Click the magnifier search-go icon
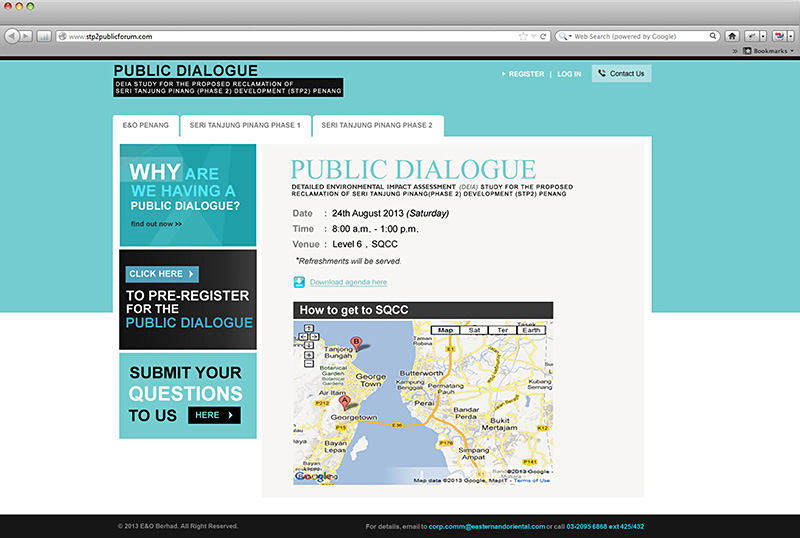The width and height of the screenshot is (800, 538). point(713,36)
